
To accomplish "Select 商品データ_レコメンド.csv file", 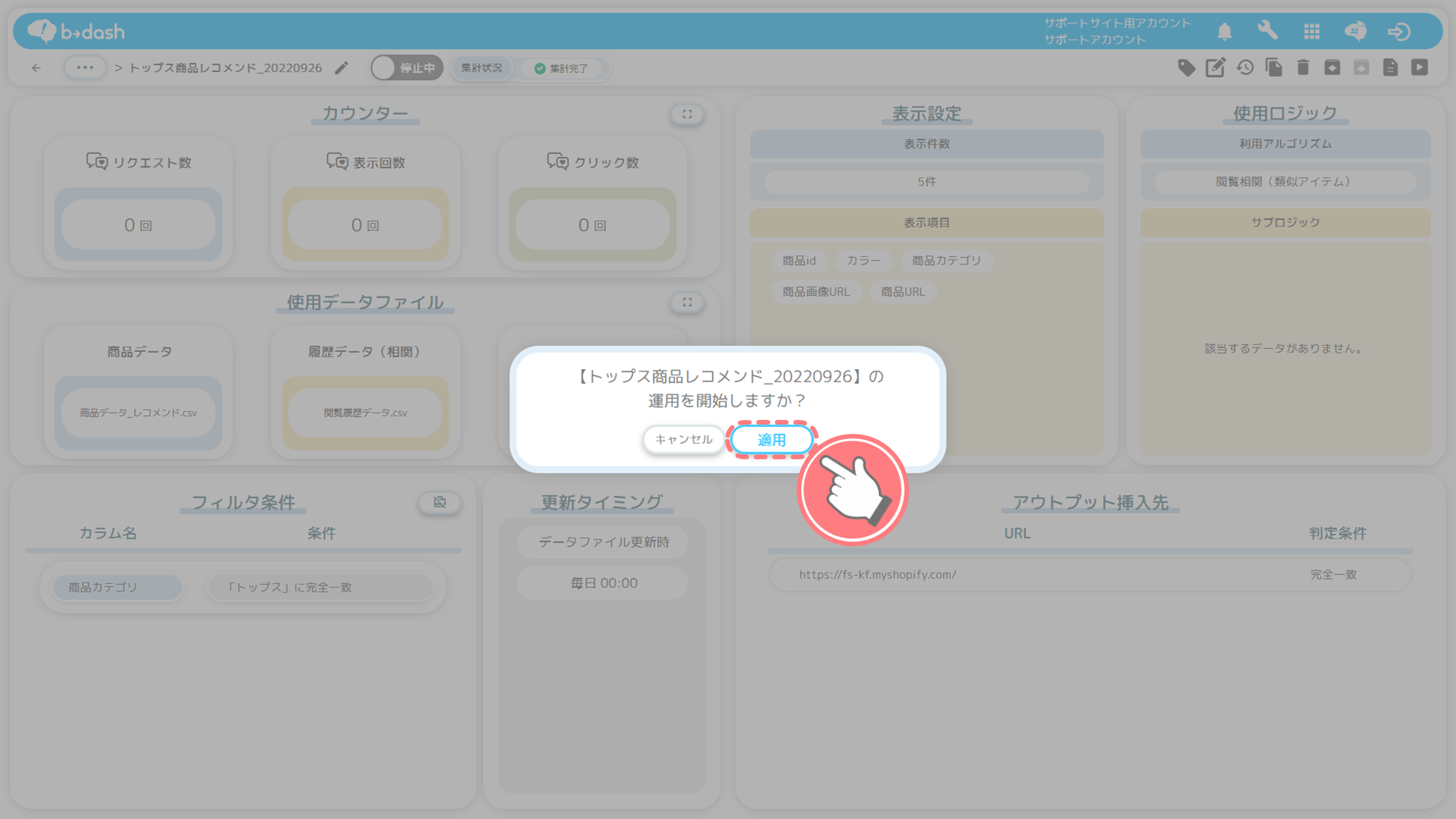I will coord(138,413).
